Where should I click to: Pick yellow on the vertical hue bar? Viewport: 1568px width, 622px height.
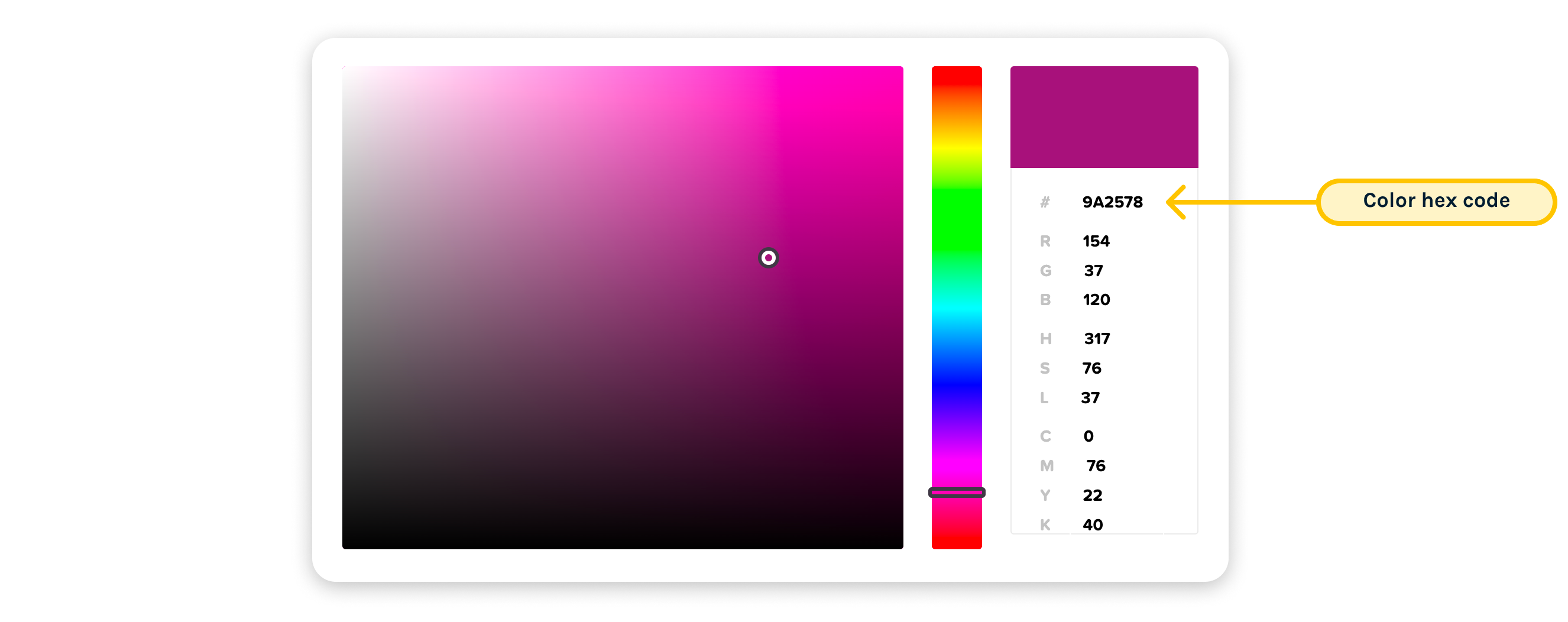click(x=956, y=147)
